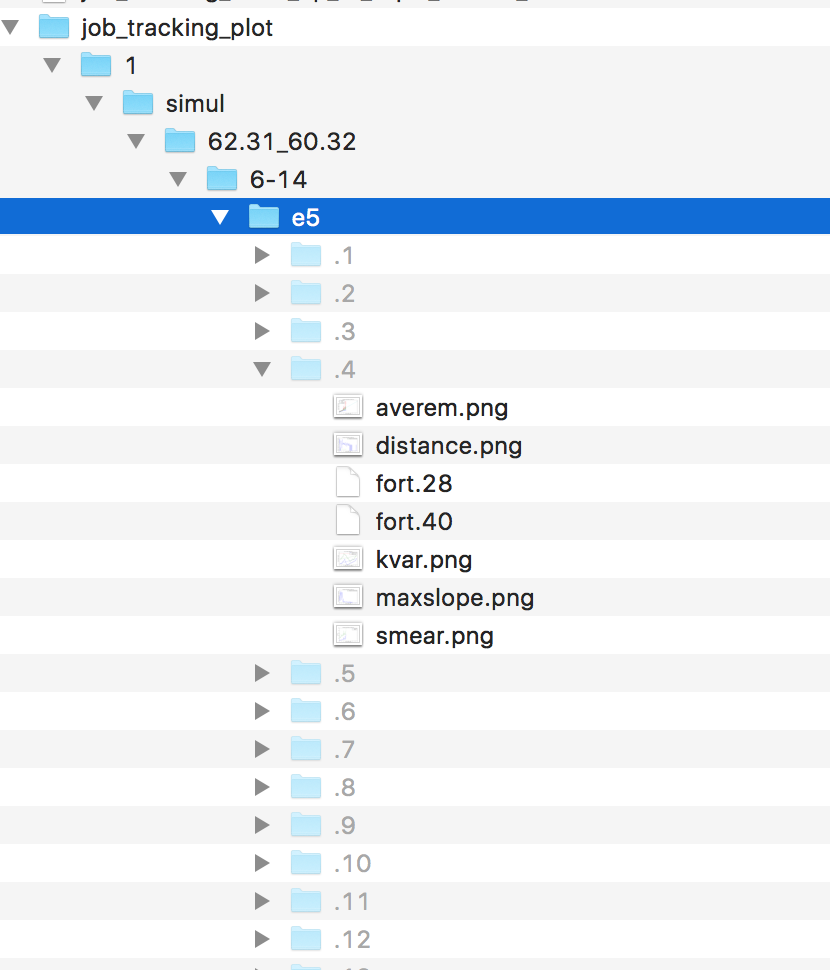Select the .10 folder name
The image size is (830, 970).
[353, 864]
